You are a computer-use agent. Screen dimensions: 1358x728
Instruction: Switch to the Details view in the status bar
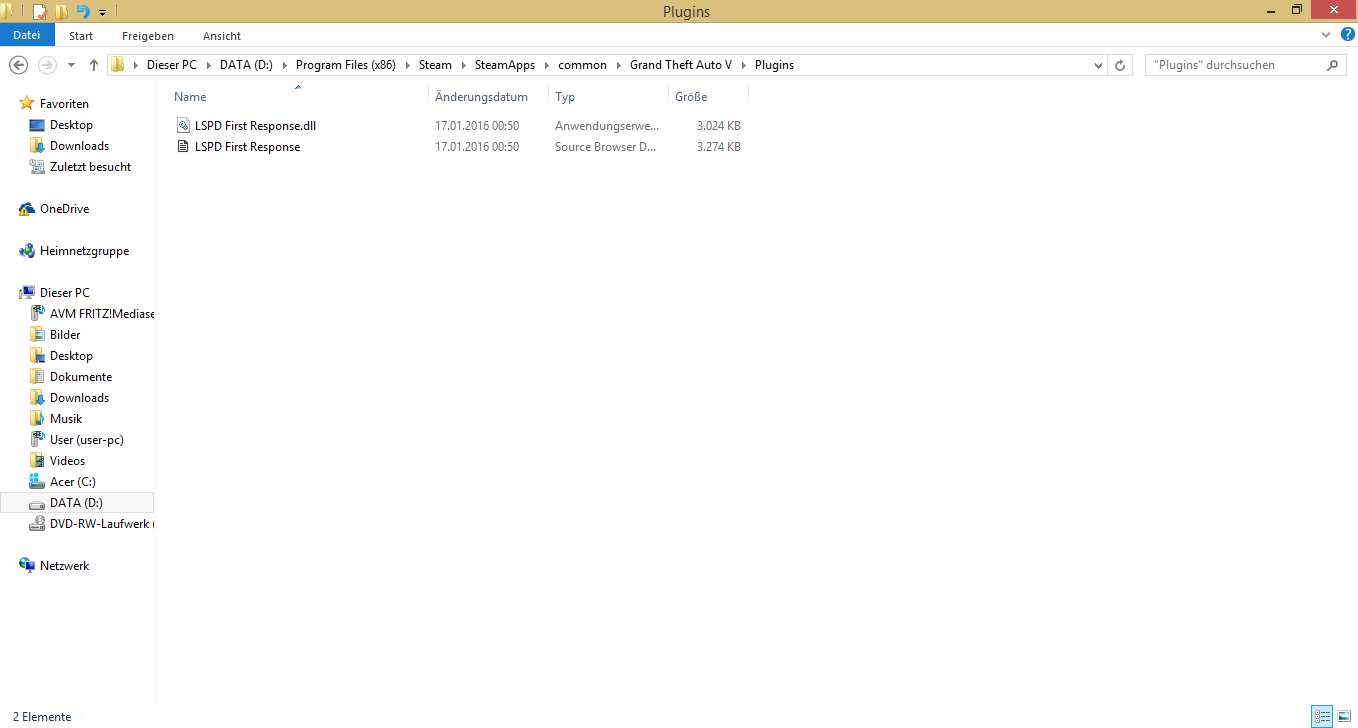(1322, 717)
